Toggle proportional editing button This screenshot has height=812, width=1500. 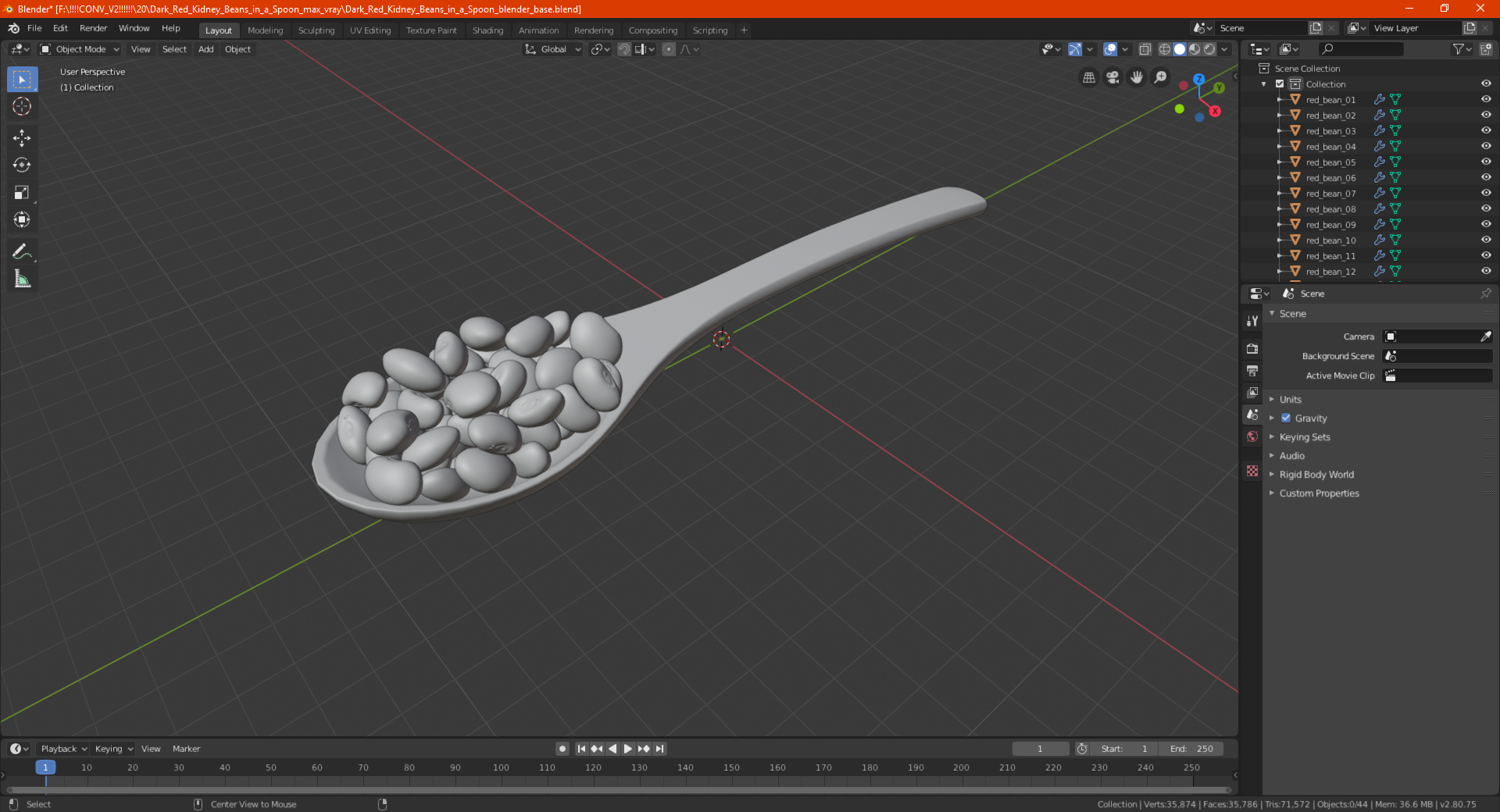[x=669, y=49]
